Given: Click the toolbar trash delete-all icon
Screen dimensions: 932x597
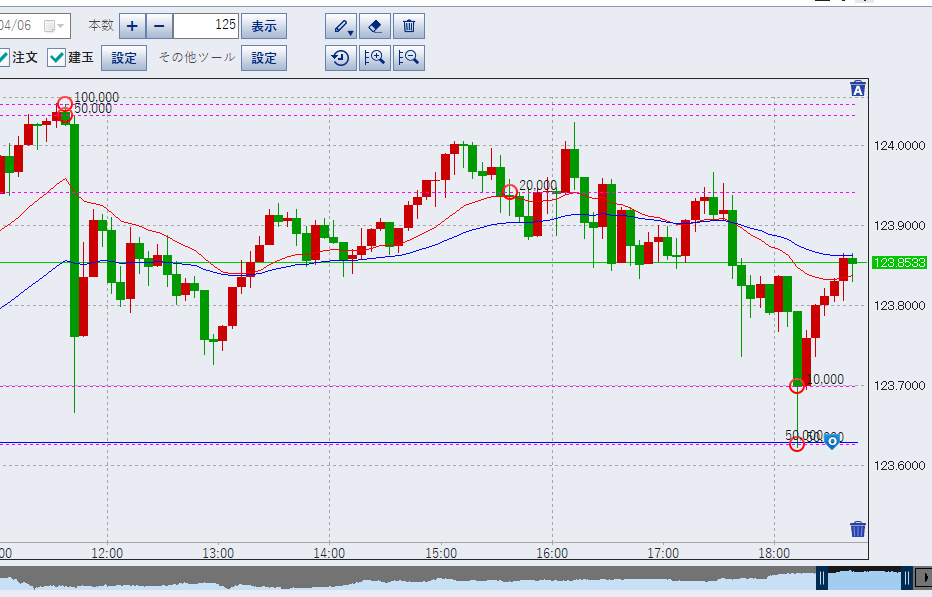Looking at the screenshot, I should 408,26.
